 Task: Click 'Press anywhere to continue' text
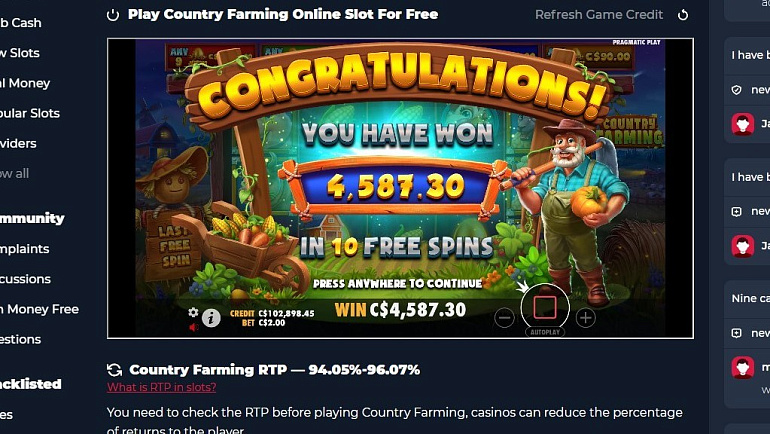tap(398, 284)
